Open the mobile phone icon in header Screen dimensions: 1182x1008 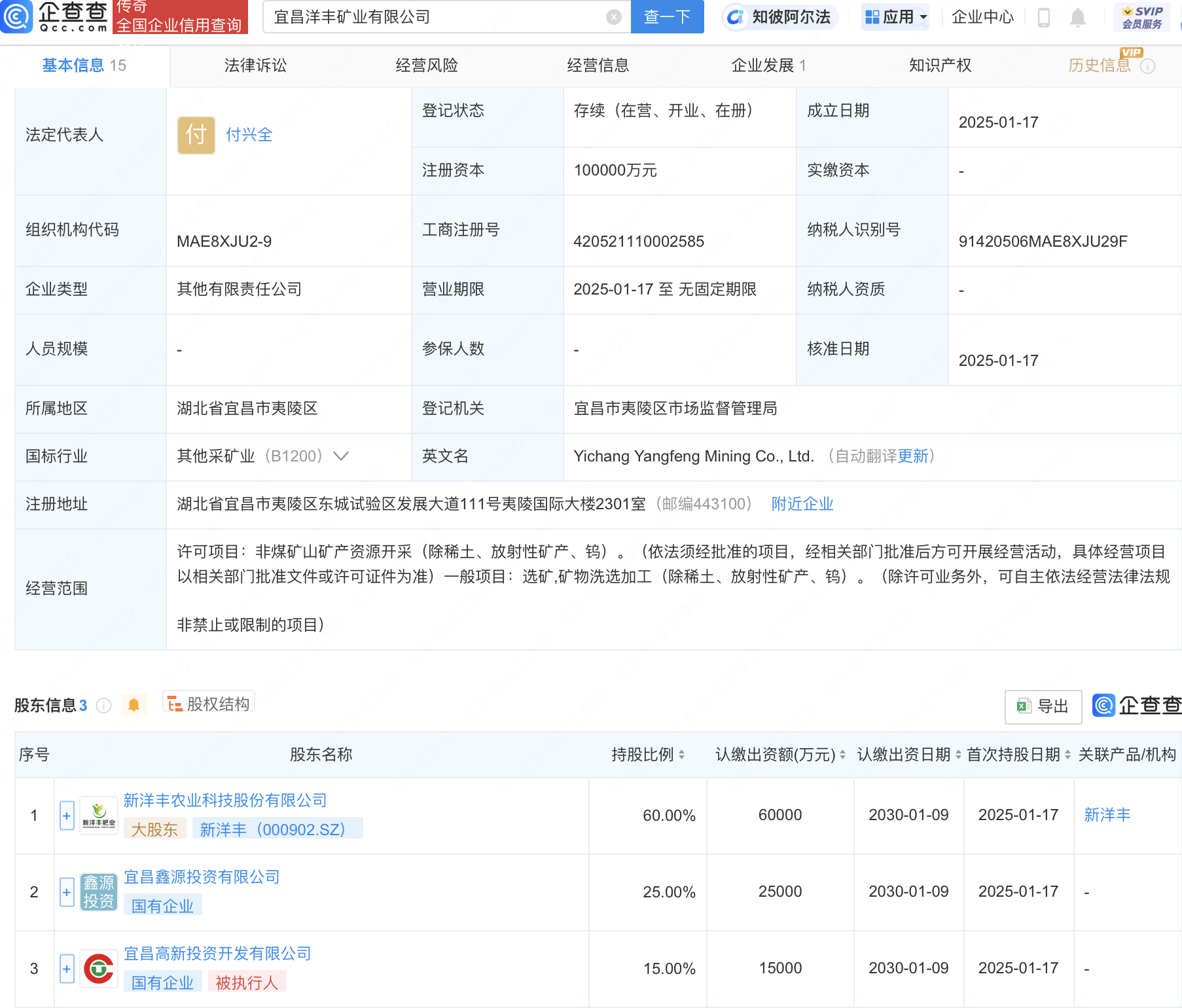[x=1044, y=17]
